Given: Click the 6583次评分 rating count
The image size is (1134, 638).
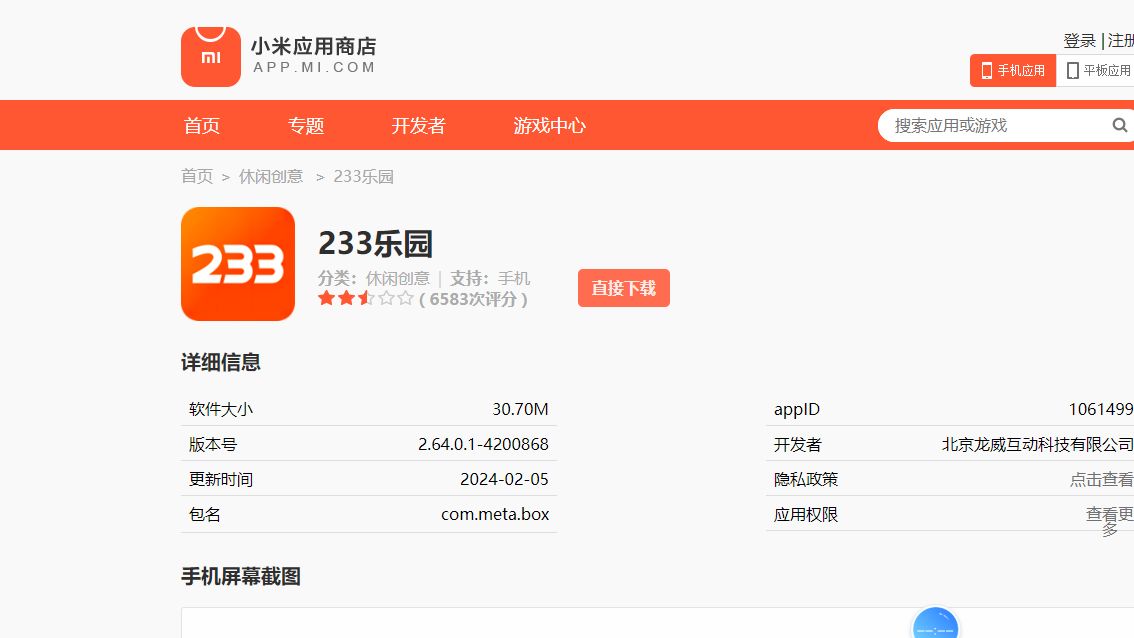Looking at the screenshot, I should tap(473, 299).
